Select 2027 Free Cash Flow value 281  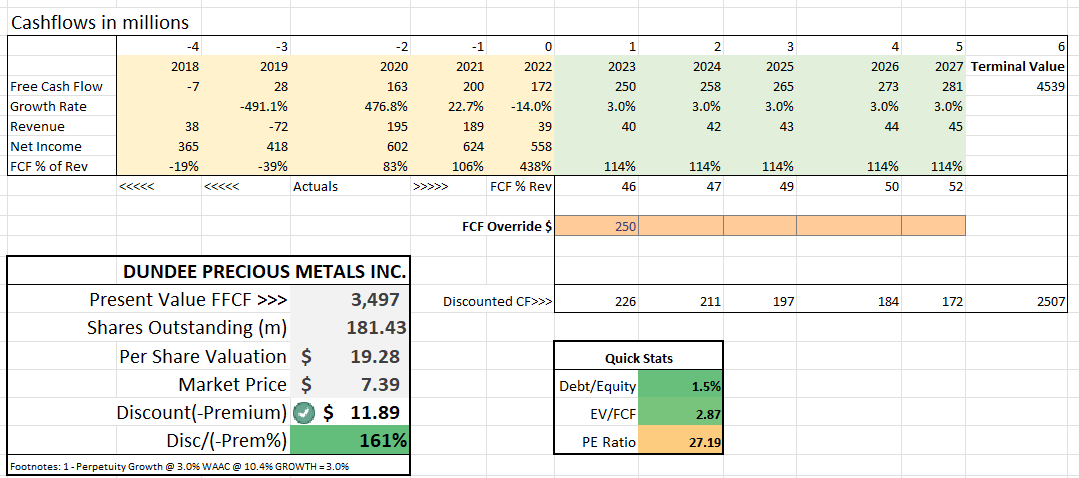click(x=934, y=87)
